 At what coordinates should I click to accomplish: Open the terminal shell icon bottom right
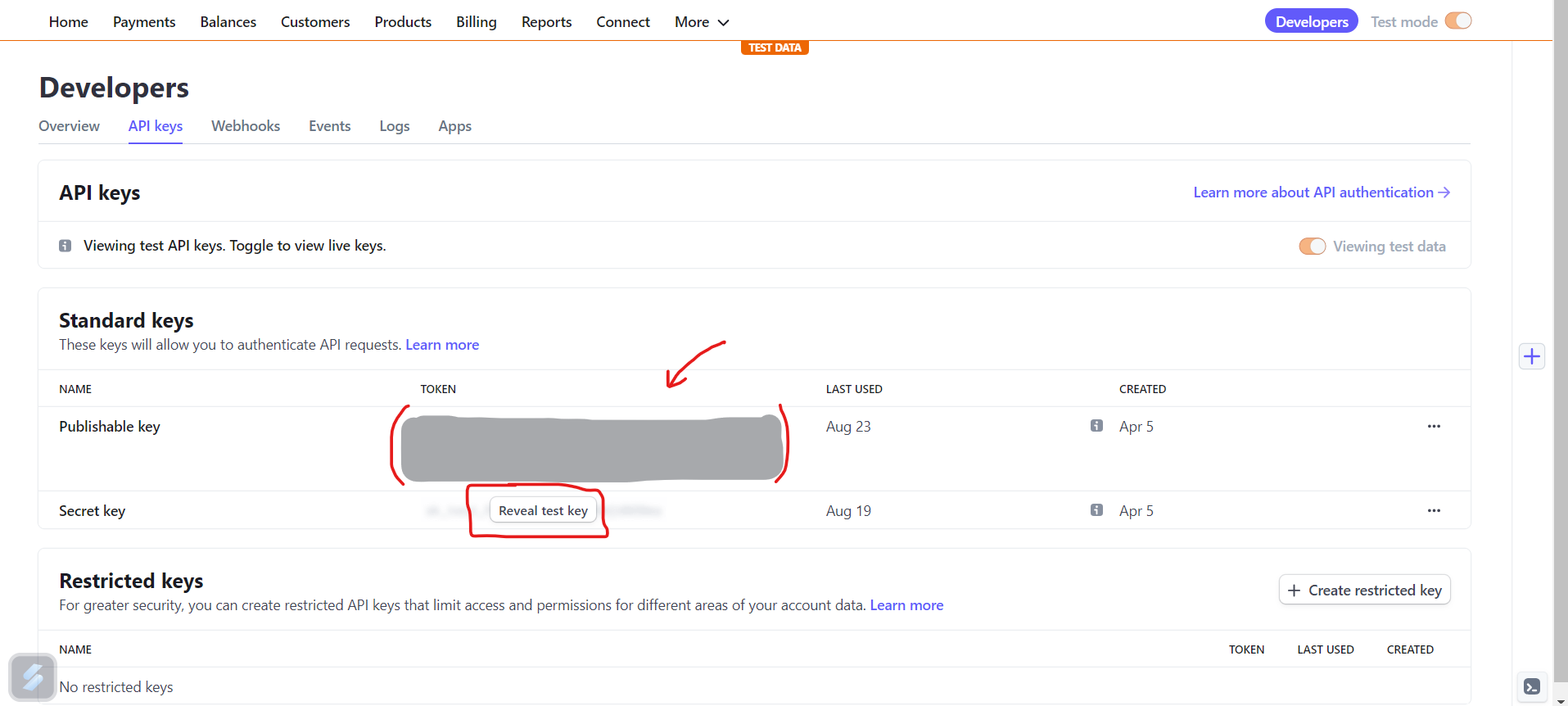point(1531,686)
